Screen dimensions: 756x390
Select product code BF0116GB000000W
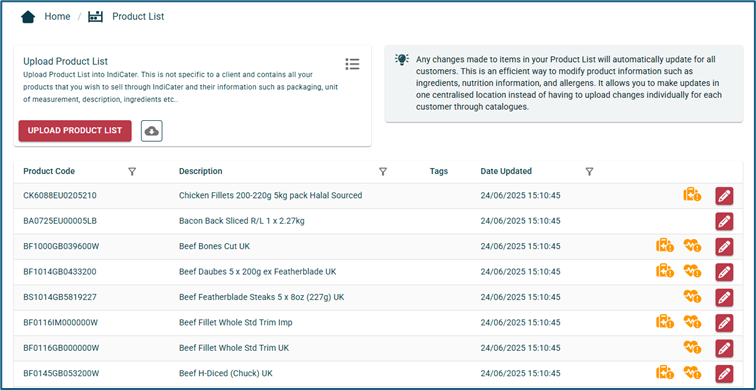[x=61, y=348]
